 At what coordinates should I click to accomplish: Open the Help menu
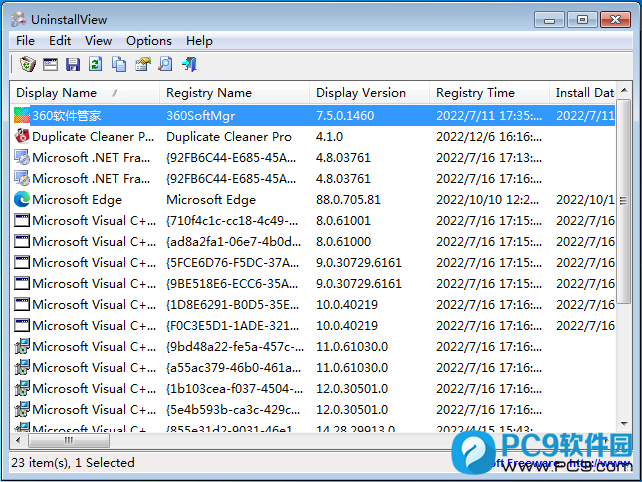[x=199, y=41]
